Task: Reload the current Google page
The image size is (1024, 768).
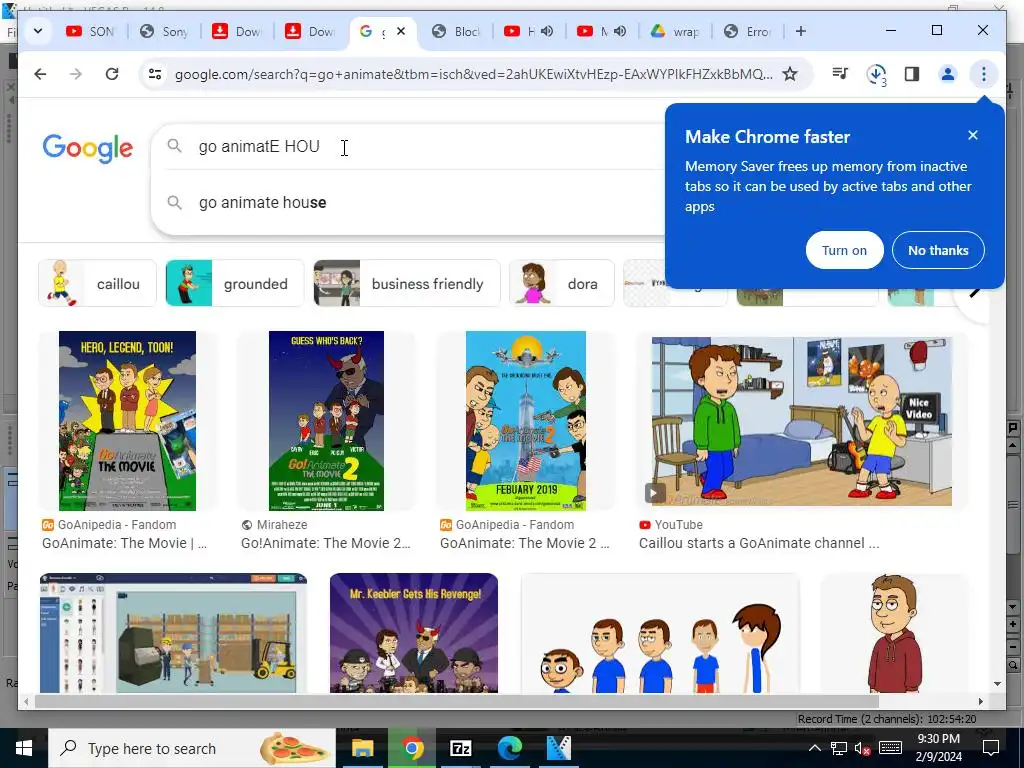Action: tap(112, 74)
